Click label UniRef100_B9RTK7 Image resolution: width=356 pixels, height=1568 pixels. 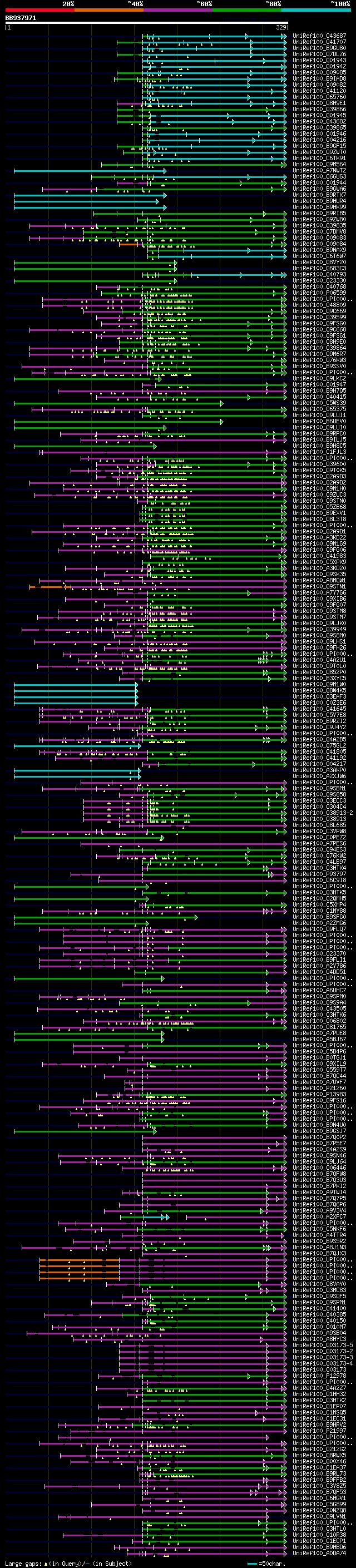coord(319,195)
